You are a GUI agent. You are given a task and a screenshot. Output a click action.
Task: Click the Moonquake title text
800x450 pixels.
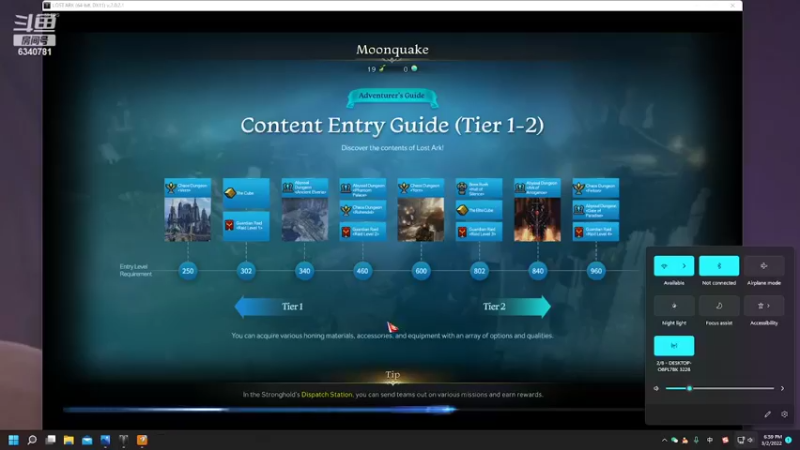(392, 49)
